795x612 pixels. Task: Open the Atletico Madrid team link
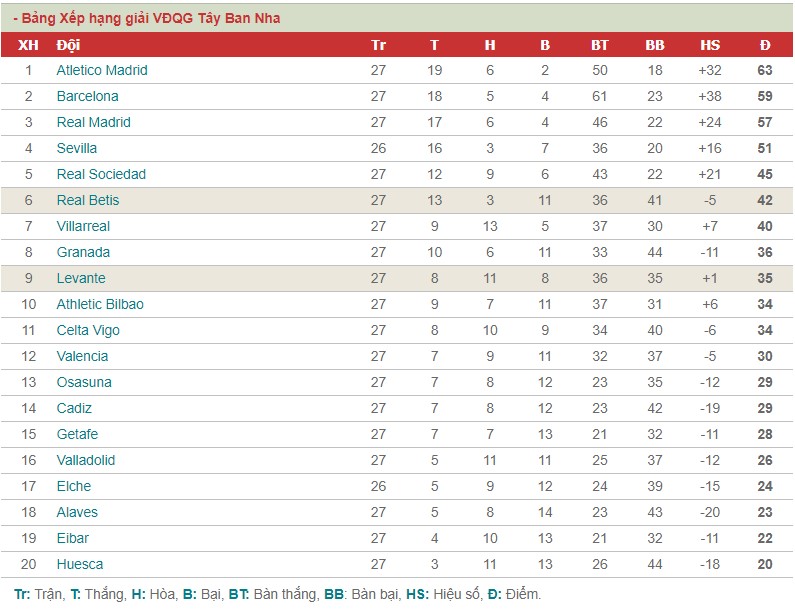(x=102, y=70)
